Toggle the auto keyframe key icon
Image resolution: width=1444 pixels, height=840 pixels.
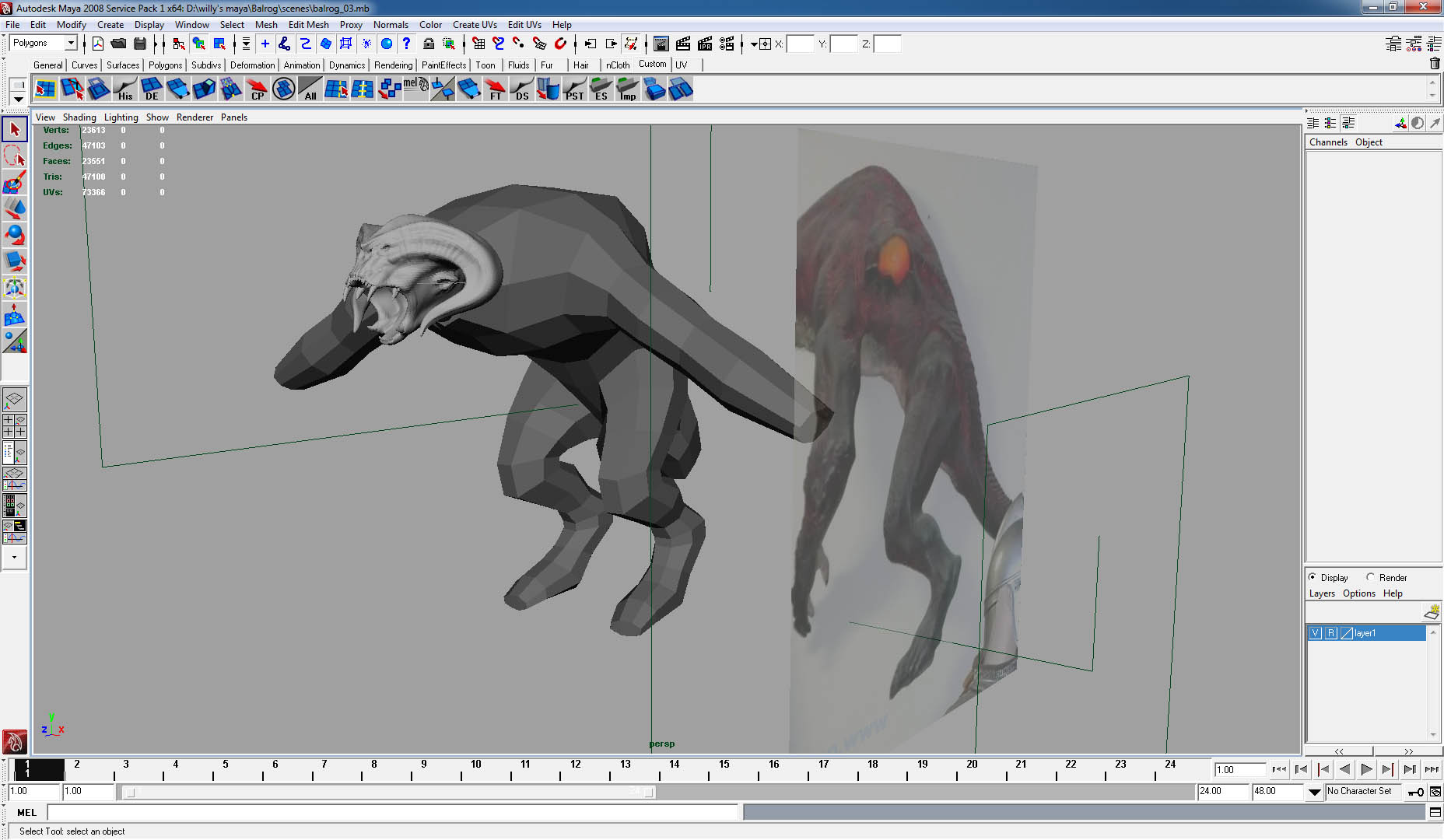click(x=1416, y=792)
